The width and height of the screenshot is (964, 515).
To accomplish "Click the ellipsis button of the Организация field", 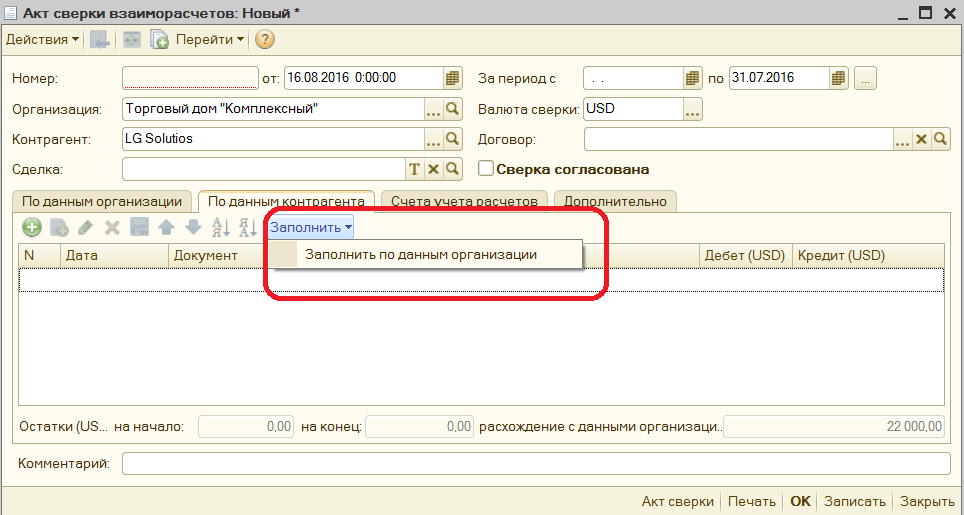I will 433,109.
